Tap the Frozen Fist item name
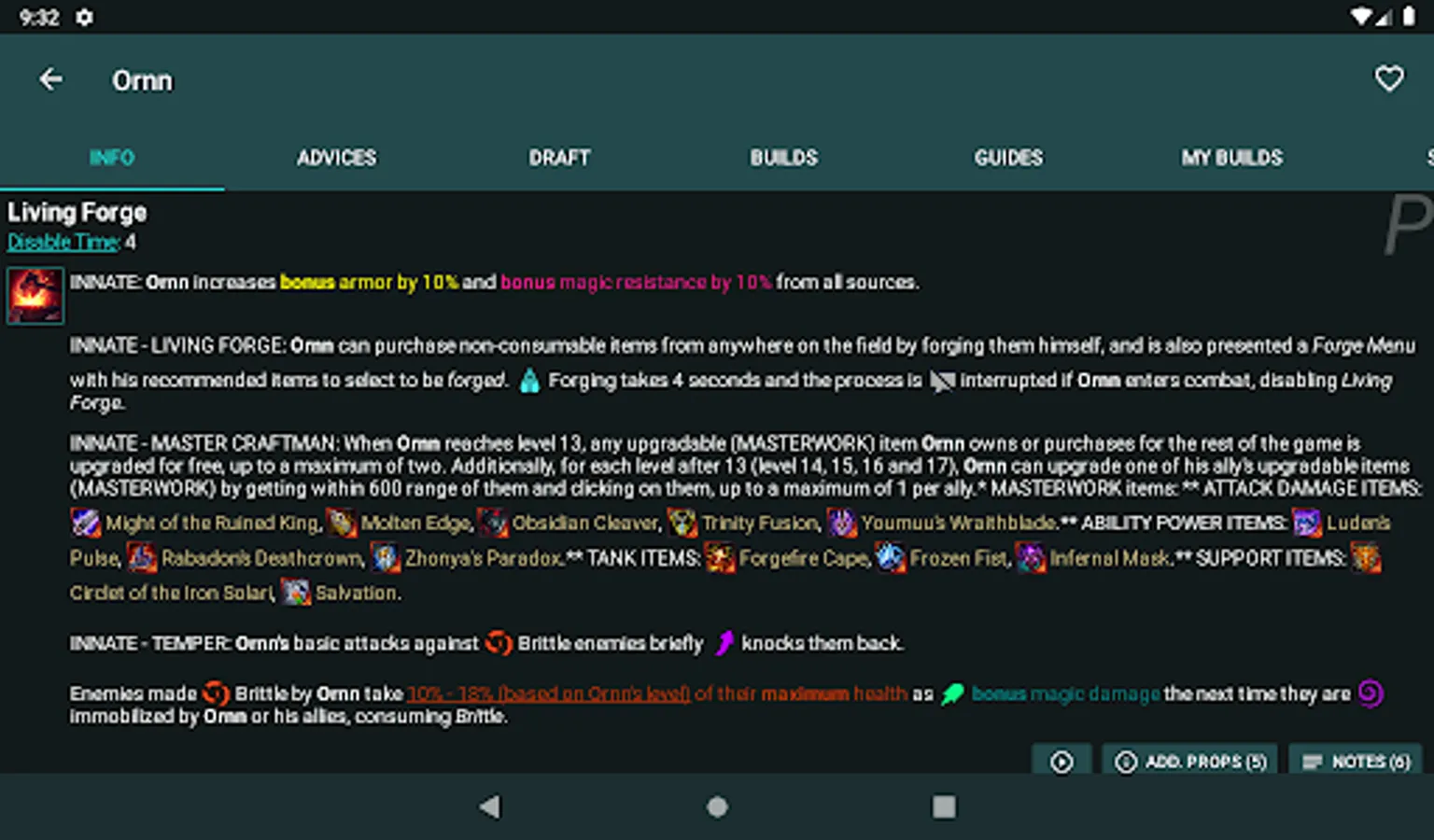The image size is (1434, 840). click(961, 558)
